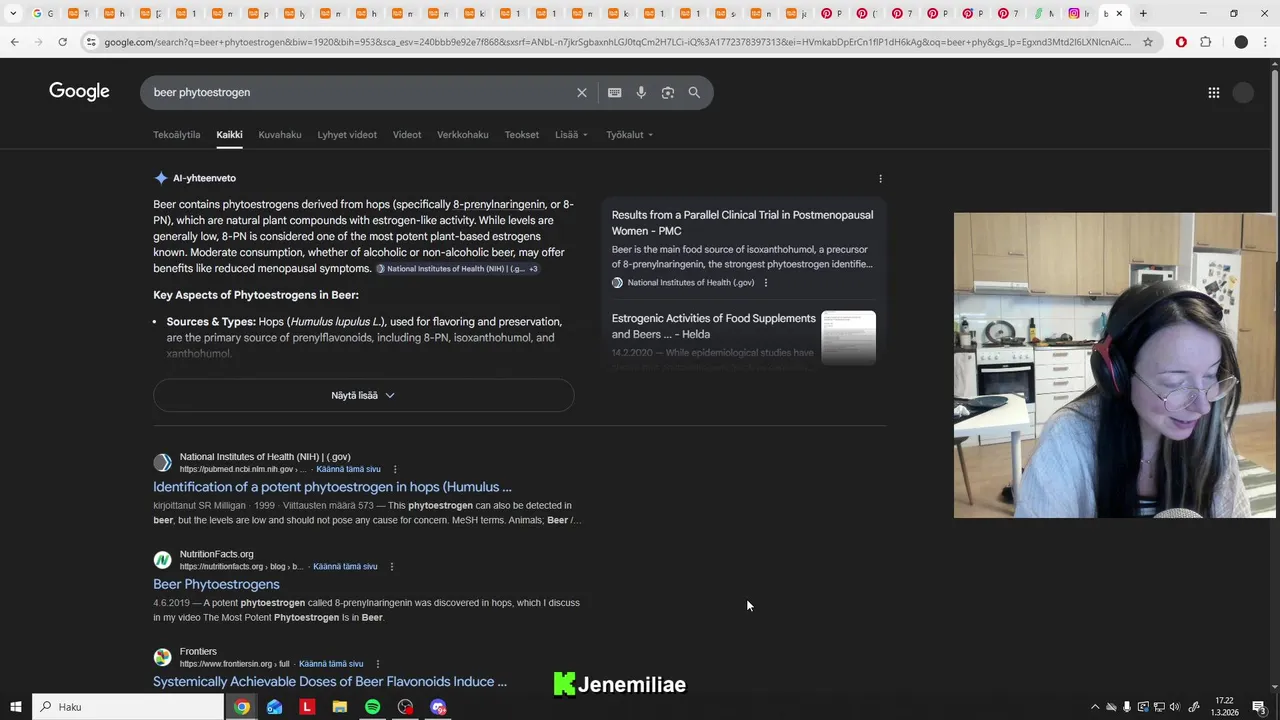Go back with the browser back arrow
This screenshot has height=720, width=1280.
tap(14, 42)
